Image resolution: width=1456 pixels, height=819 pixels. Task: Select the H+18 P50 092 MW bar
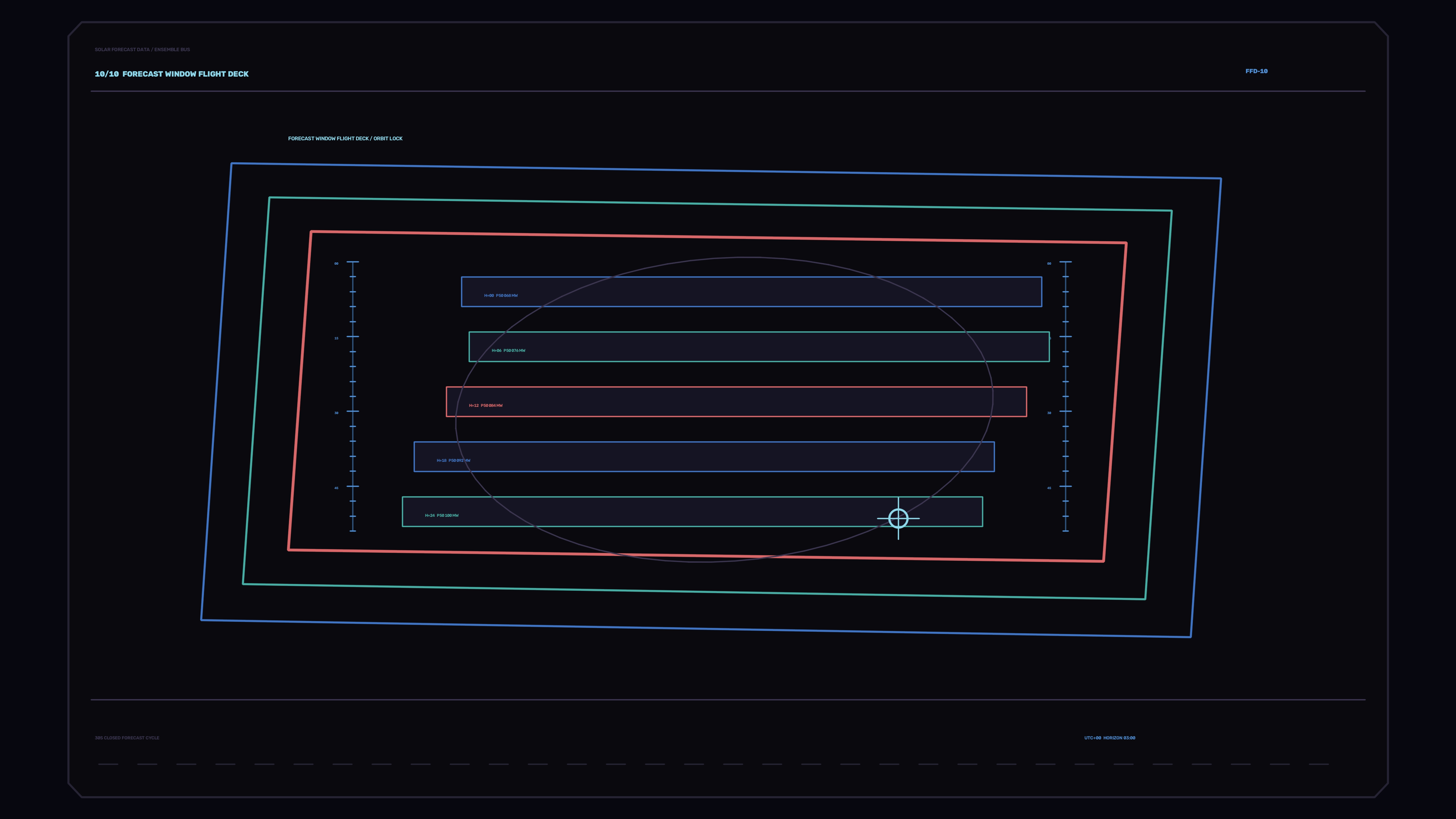click(704, 457)
